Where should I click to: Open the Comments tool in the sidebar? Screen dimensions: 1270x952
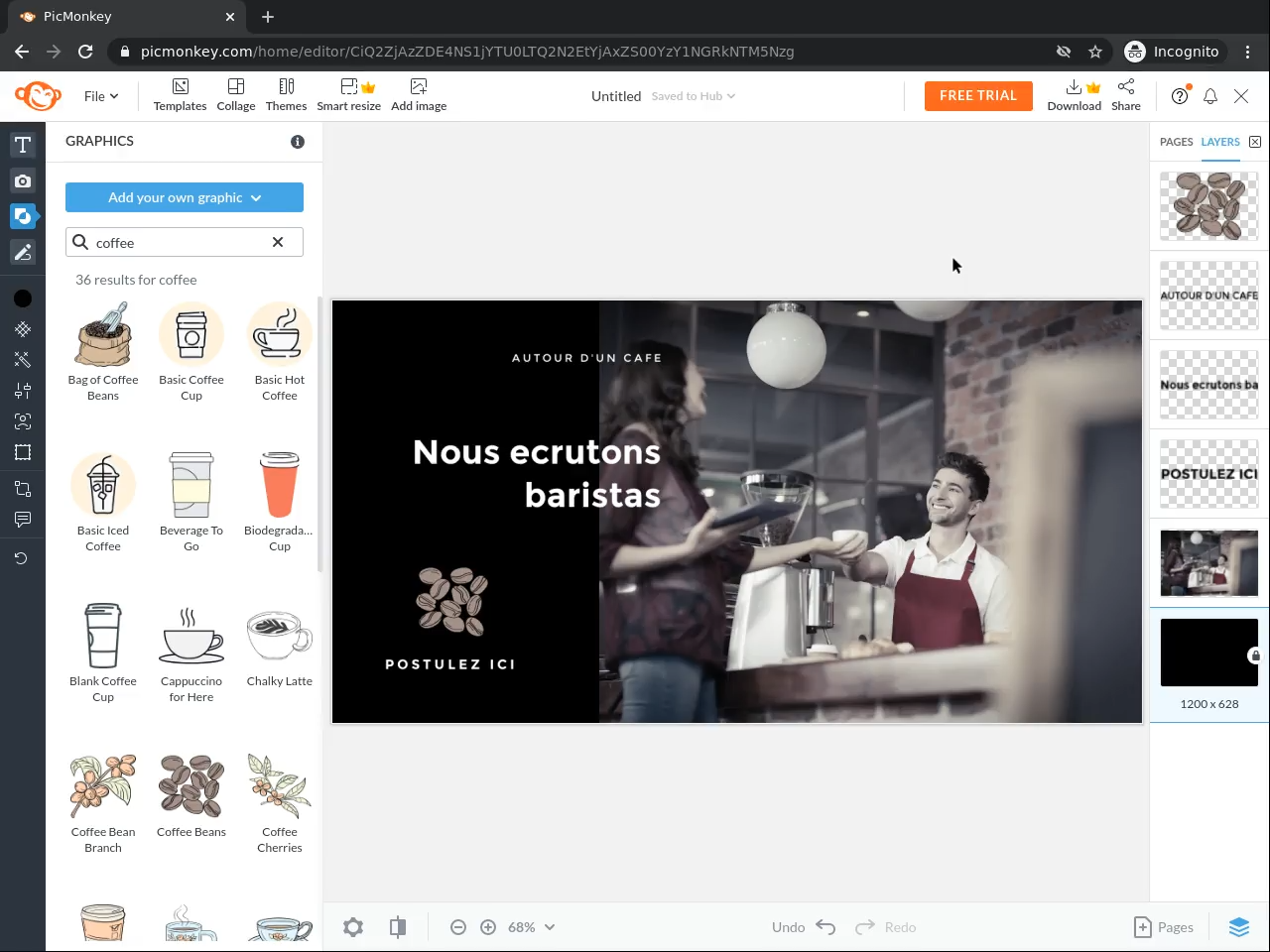tap(23, 519)
